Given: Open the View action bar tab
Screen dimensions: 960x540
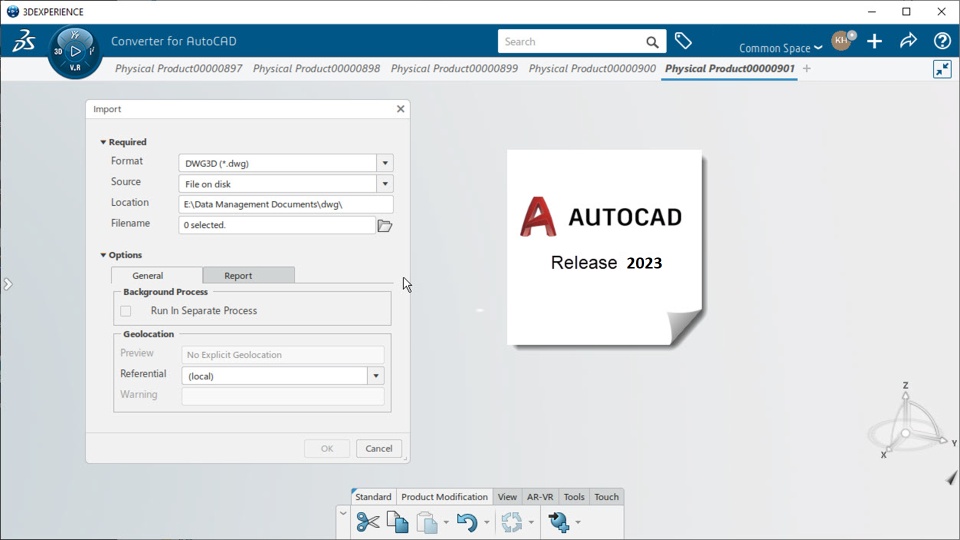Looking at the screenshot, I should (x=507, y=497).
